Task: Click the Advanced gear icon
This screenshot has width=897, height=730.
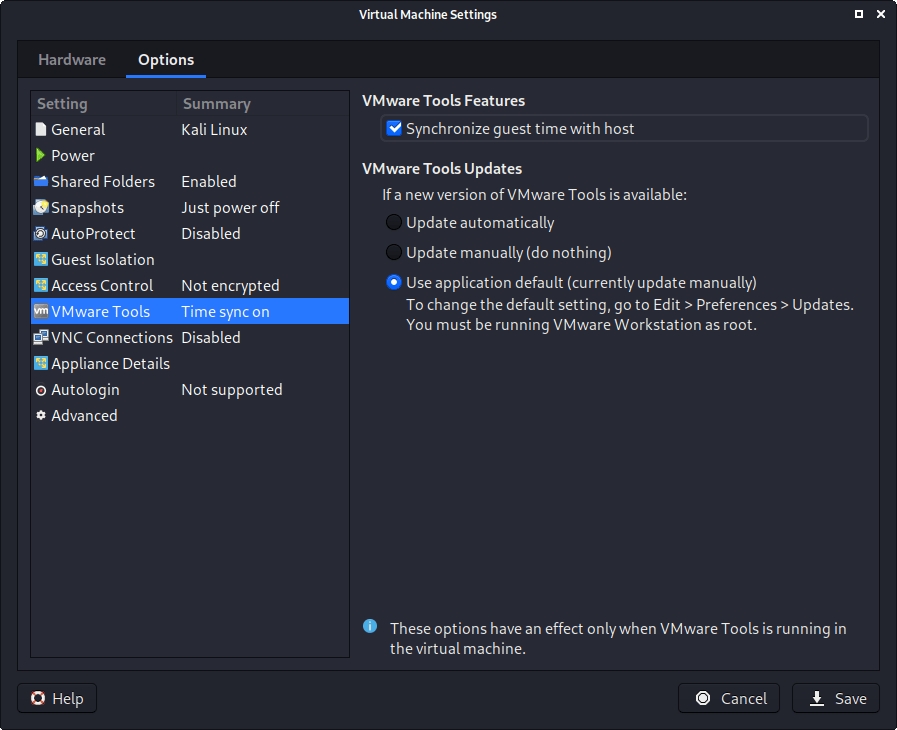Action: [41, 416]
